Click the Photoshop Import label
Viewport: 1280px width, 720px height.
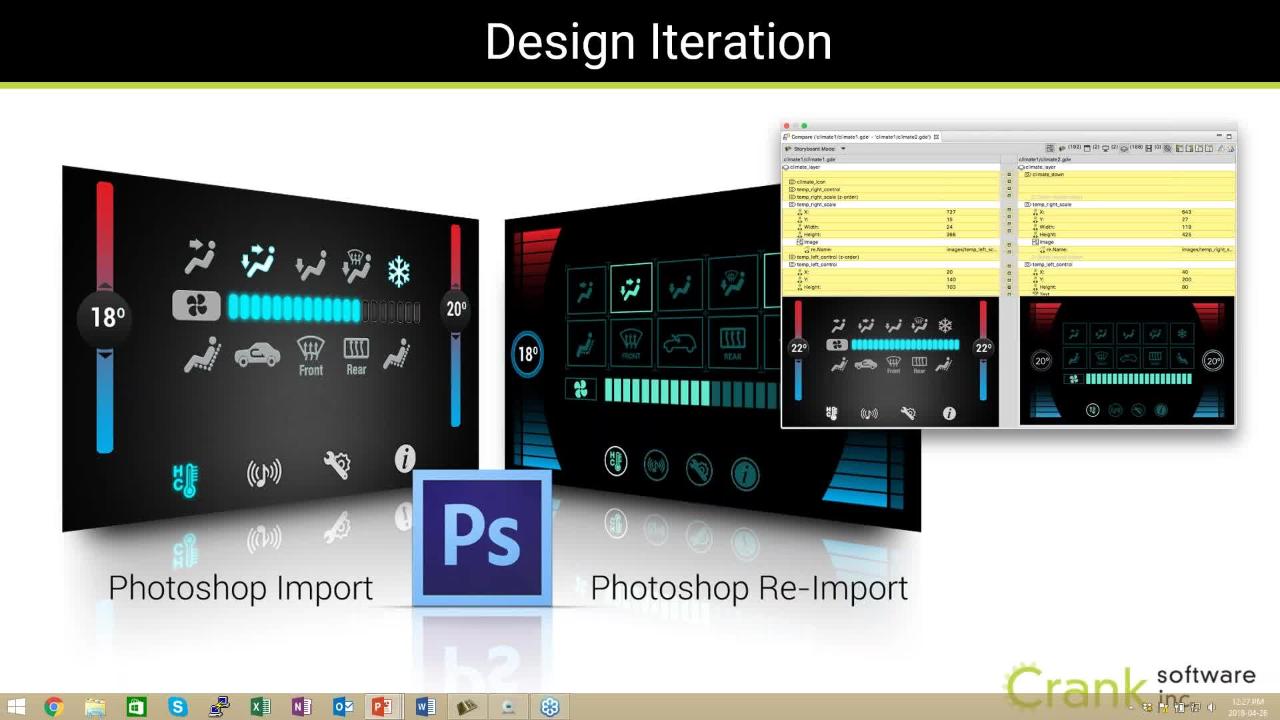click(240, 588)
